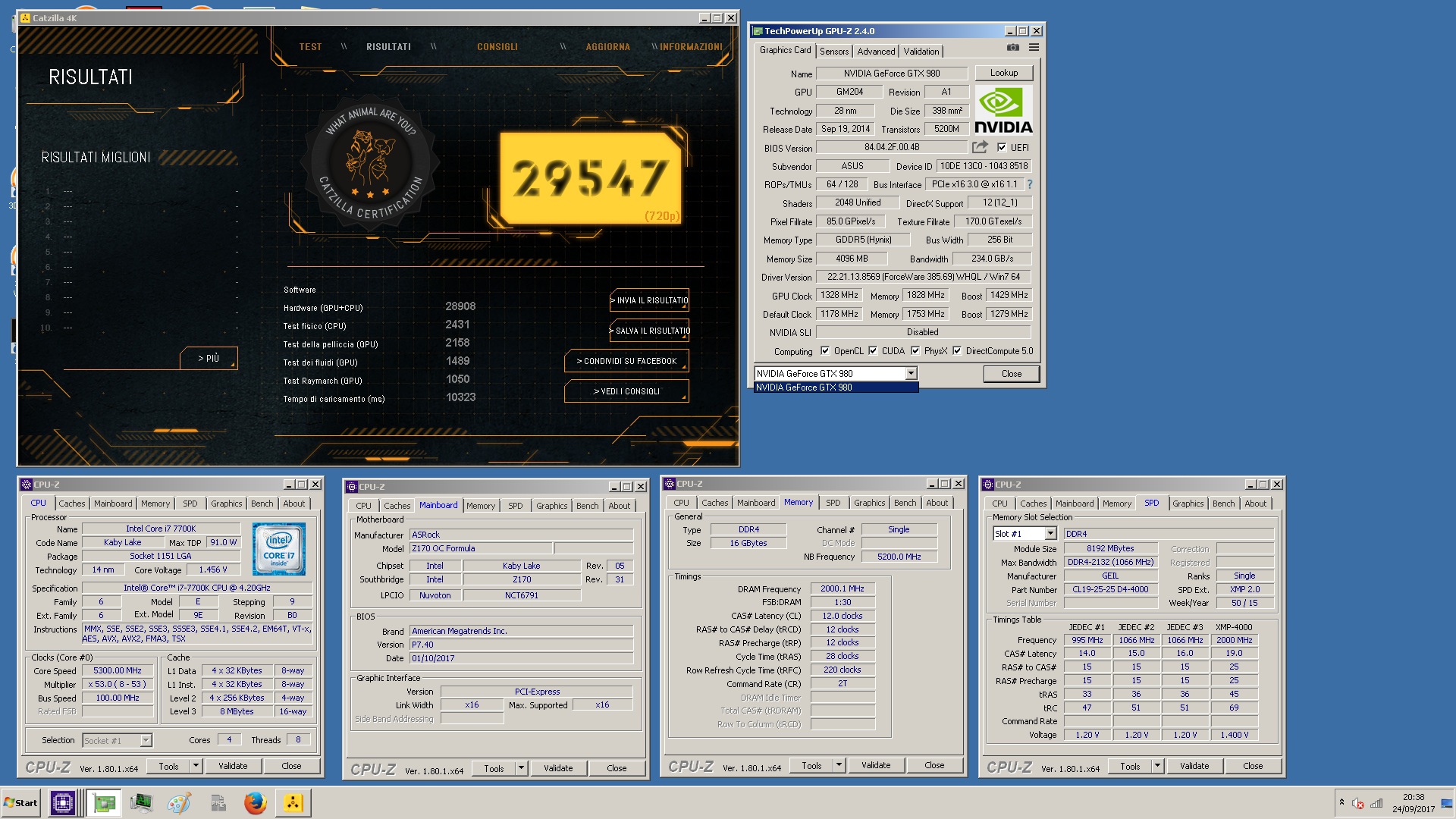Viewport: 1456px width, 819px height.
Task: Open the TEST tab in Catzilla
Action: [x=310, y=47]
